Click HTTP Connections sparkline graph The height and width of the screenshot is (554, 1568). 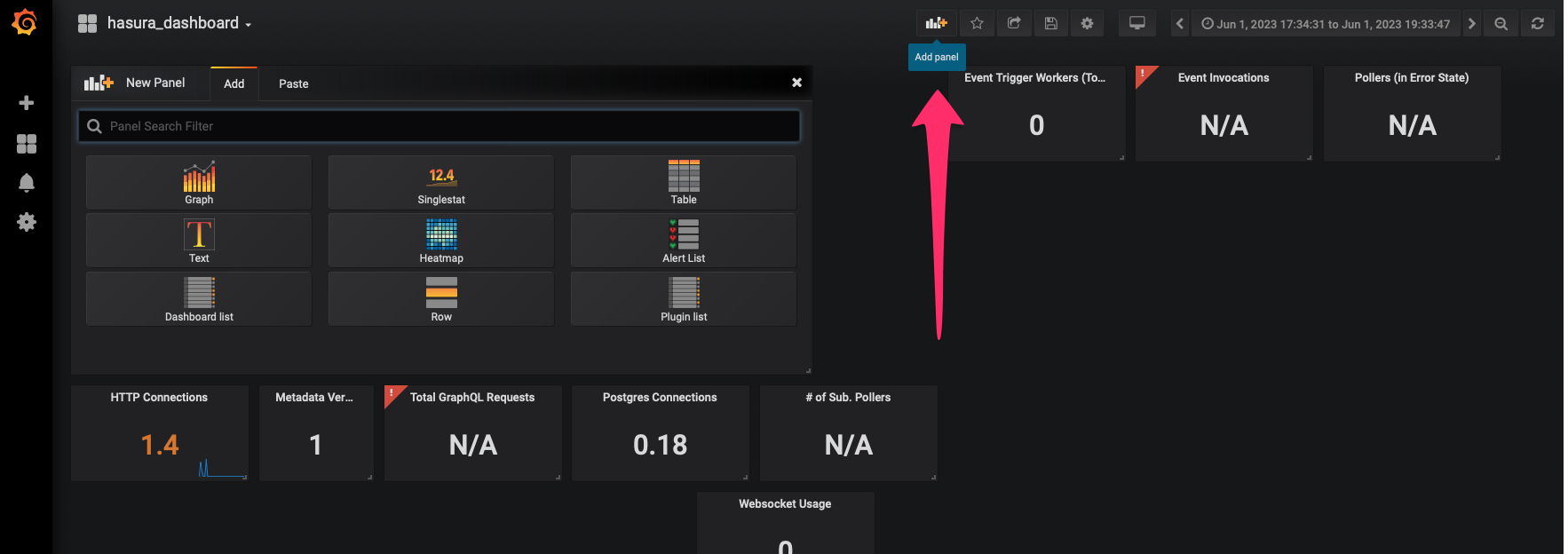pyautogui.click(x=222, y=469)
